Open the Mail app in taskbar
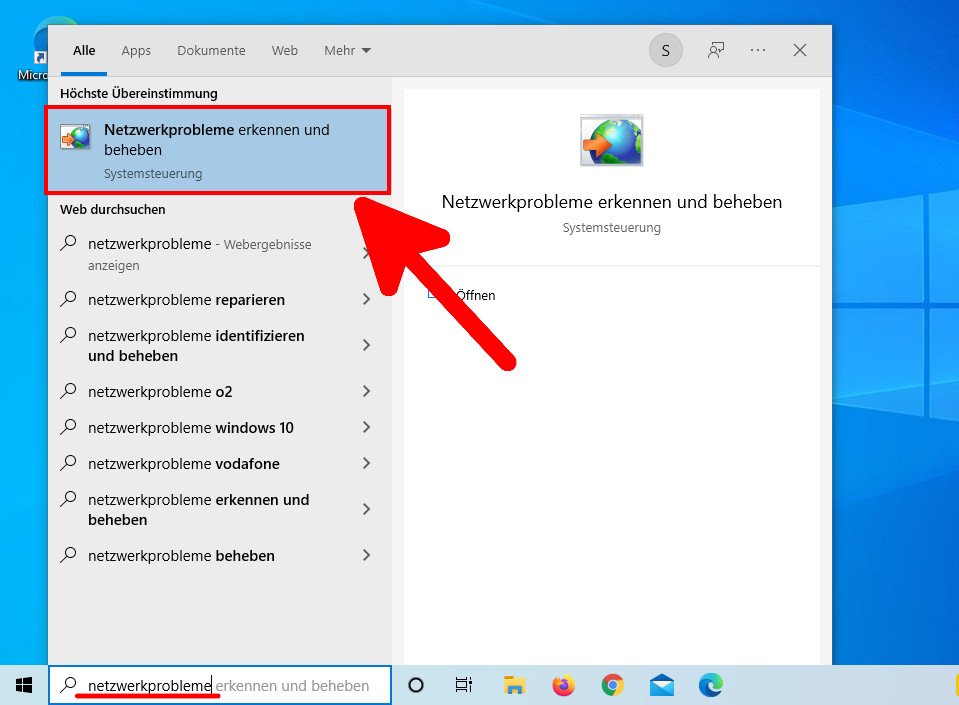The height and width of the screenshot is (705, 959). (661, 685)
